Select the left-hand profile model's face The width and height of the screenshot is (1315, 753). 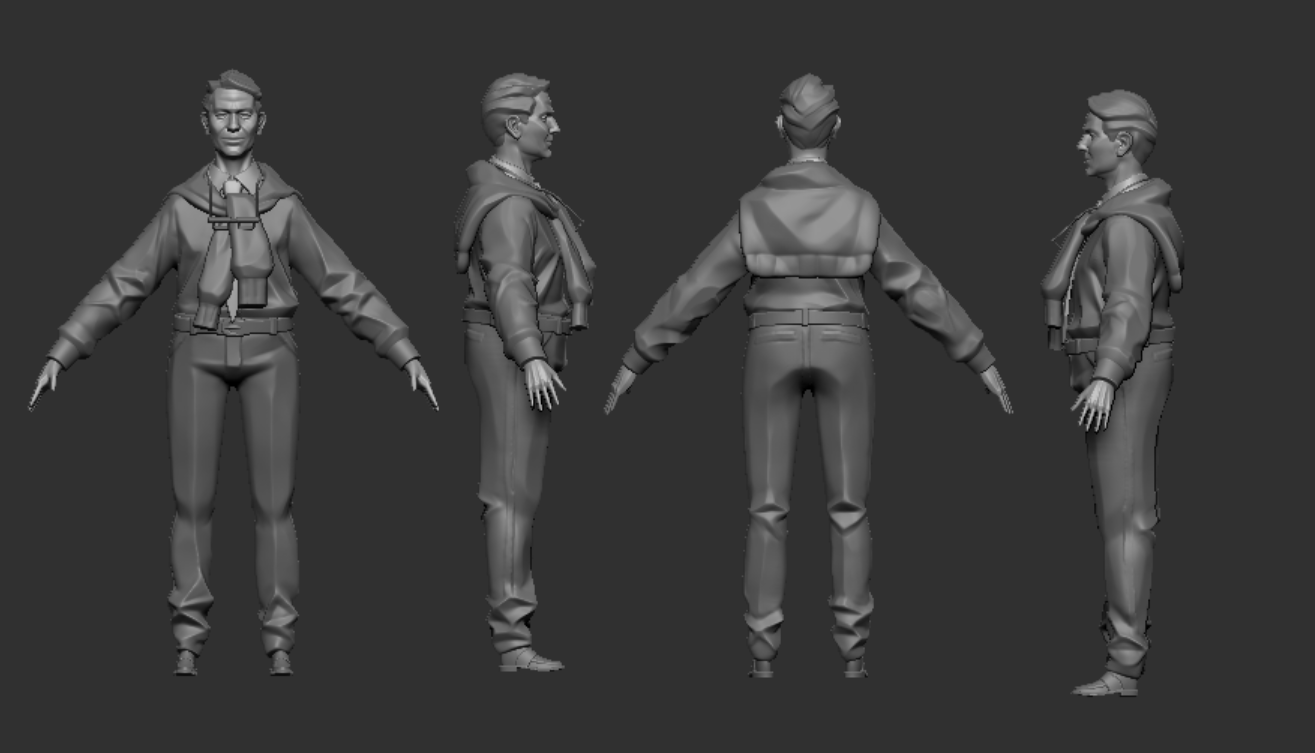[x=544, y=127]
